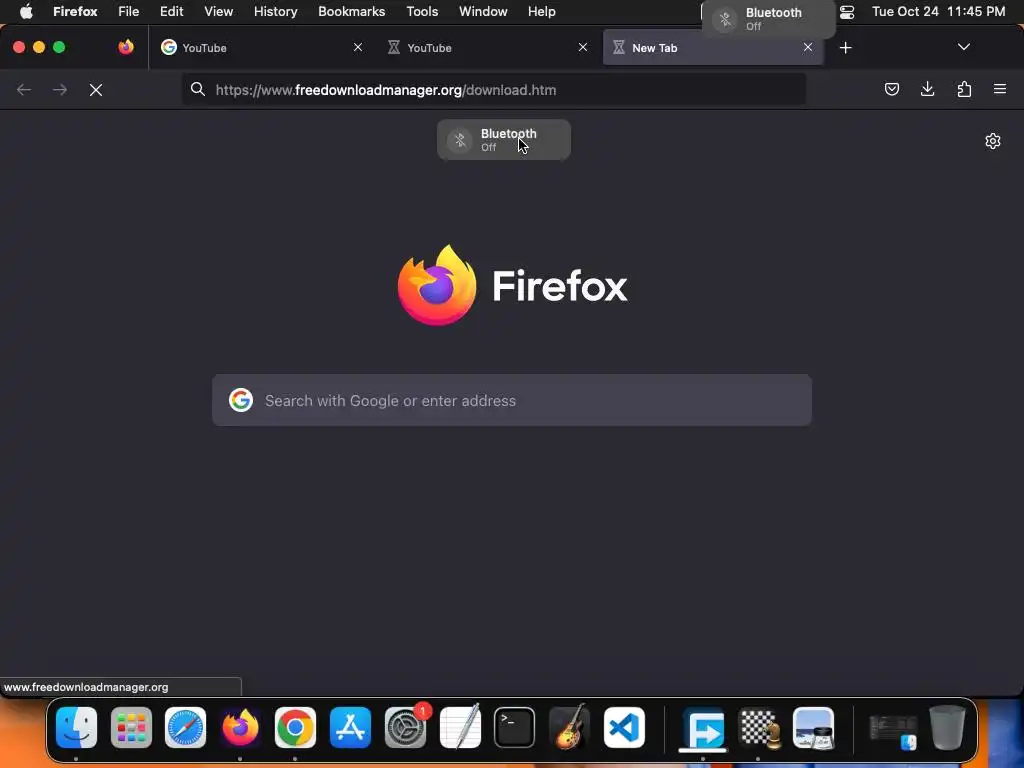Viewport: 1024px width, 768px height.
Task: Go back to the previous page
Action: click(x=24, y=89)
